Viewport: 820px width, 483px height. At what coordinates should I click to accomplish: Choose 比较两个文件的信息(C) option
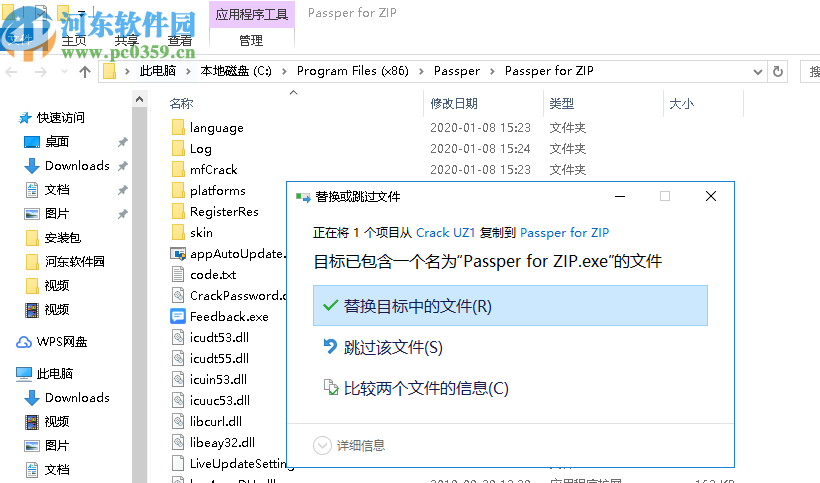click(510, 388)
